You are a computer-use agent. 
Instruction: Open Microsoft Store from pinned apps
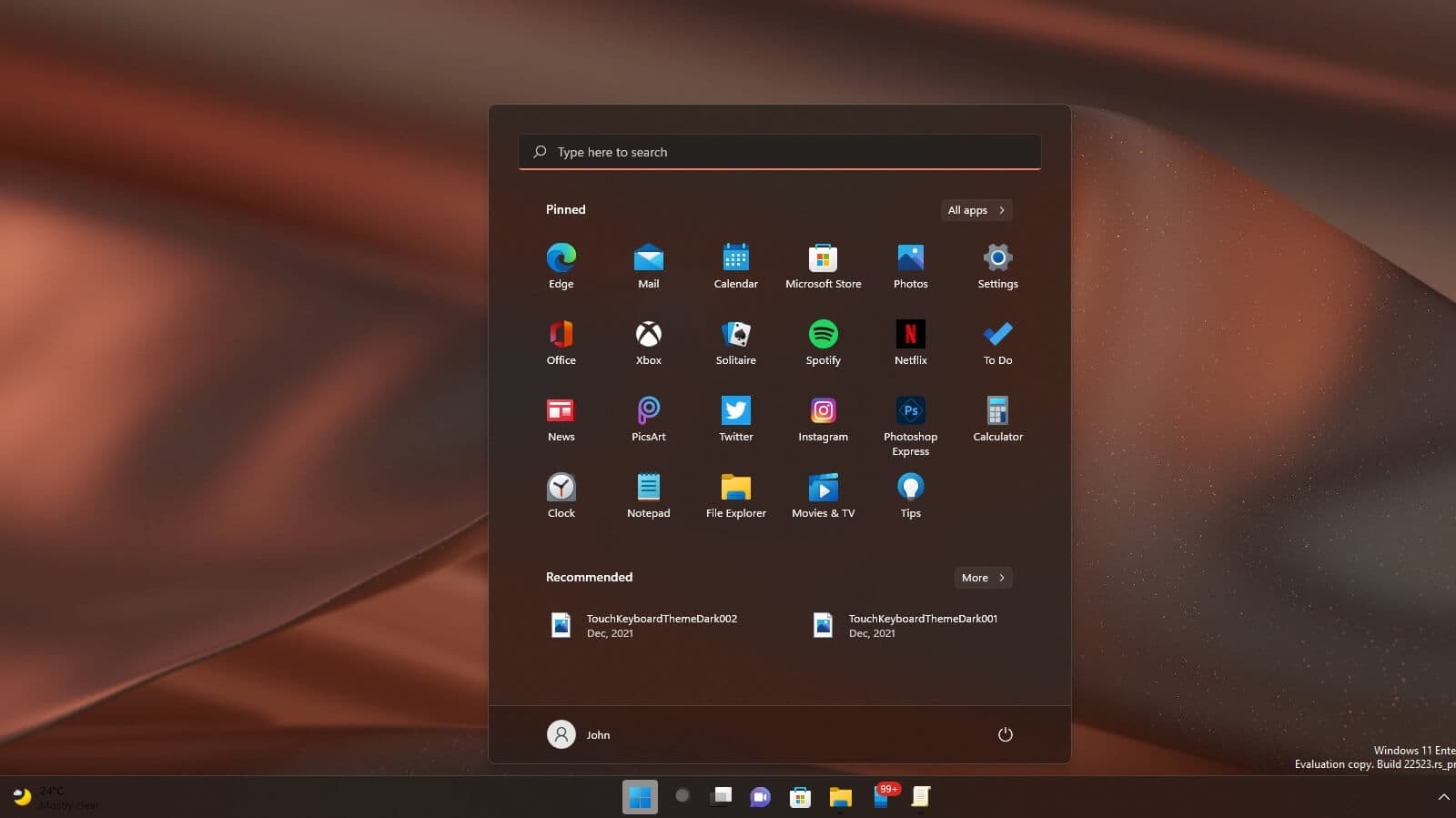click(823, 266)
